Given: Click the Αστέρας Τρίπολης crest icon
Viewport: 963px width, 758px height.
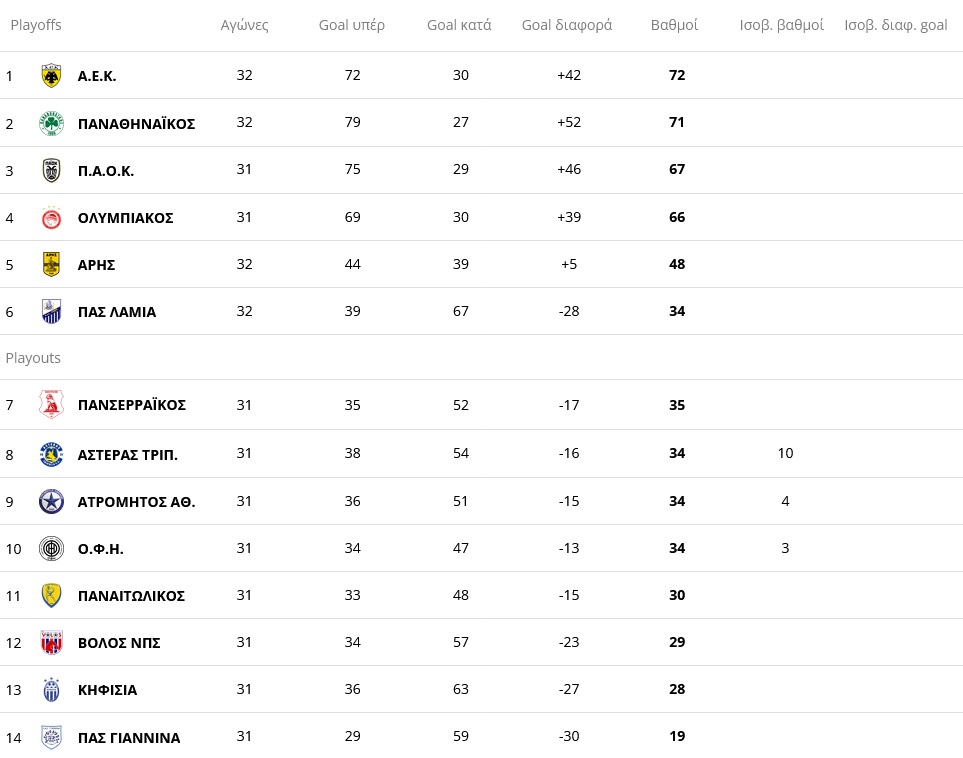Looking at the screenshot, I should [x=51, y=454].
